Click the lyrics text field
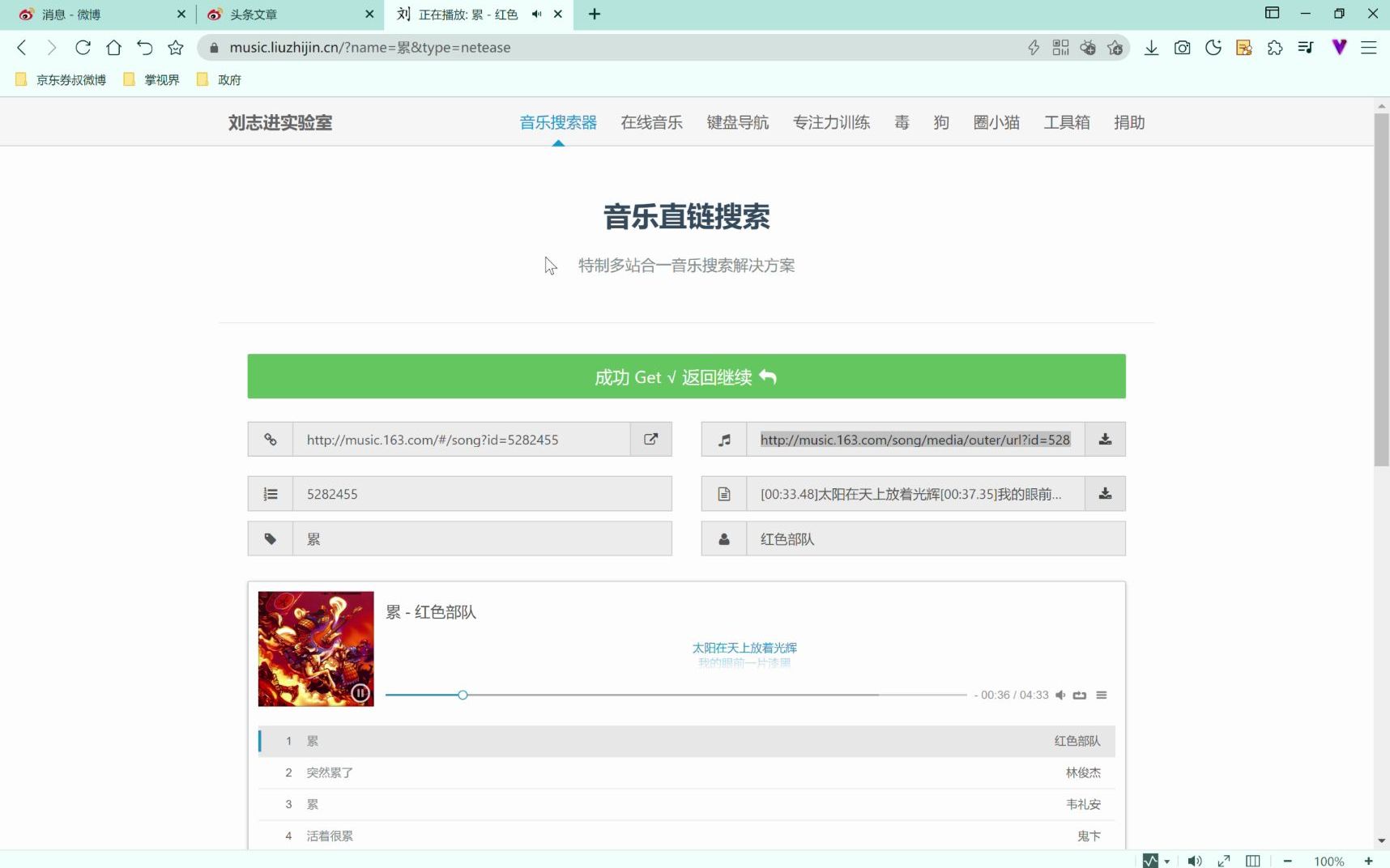The width and height of the screenshot is (1390, 868). click(x=915, y=494)
